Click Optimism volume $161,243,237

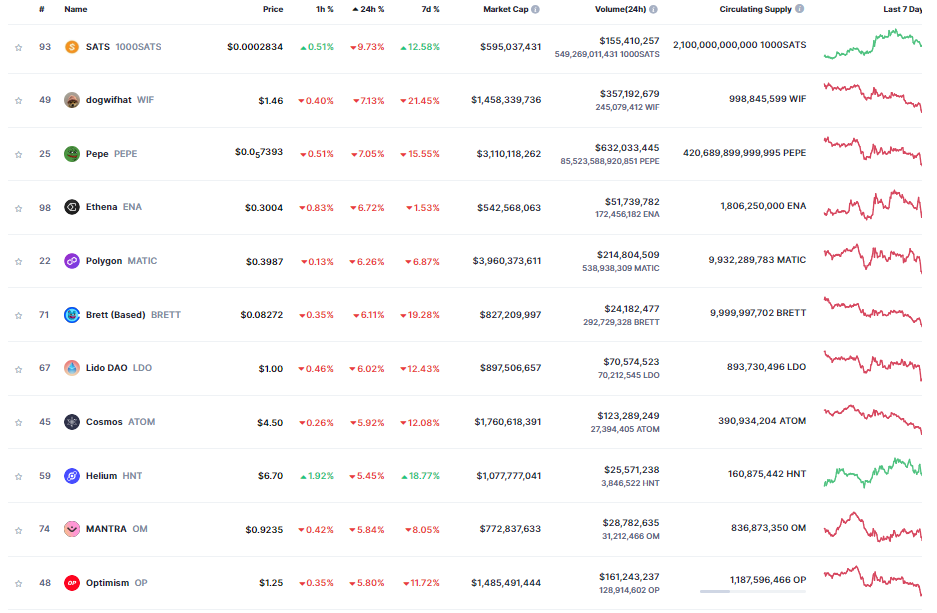(x=629, y=577)
